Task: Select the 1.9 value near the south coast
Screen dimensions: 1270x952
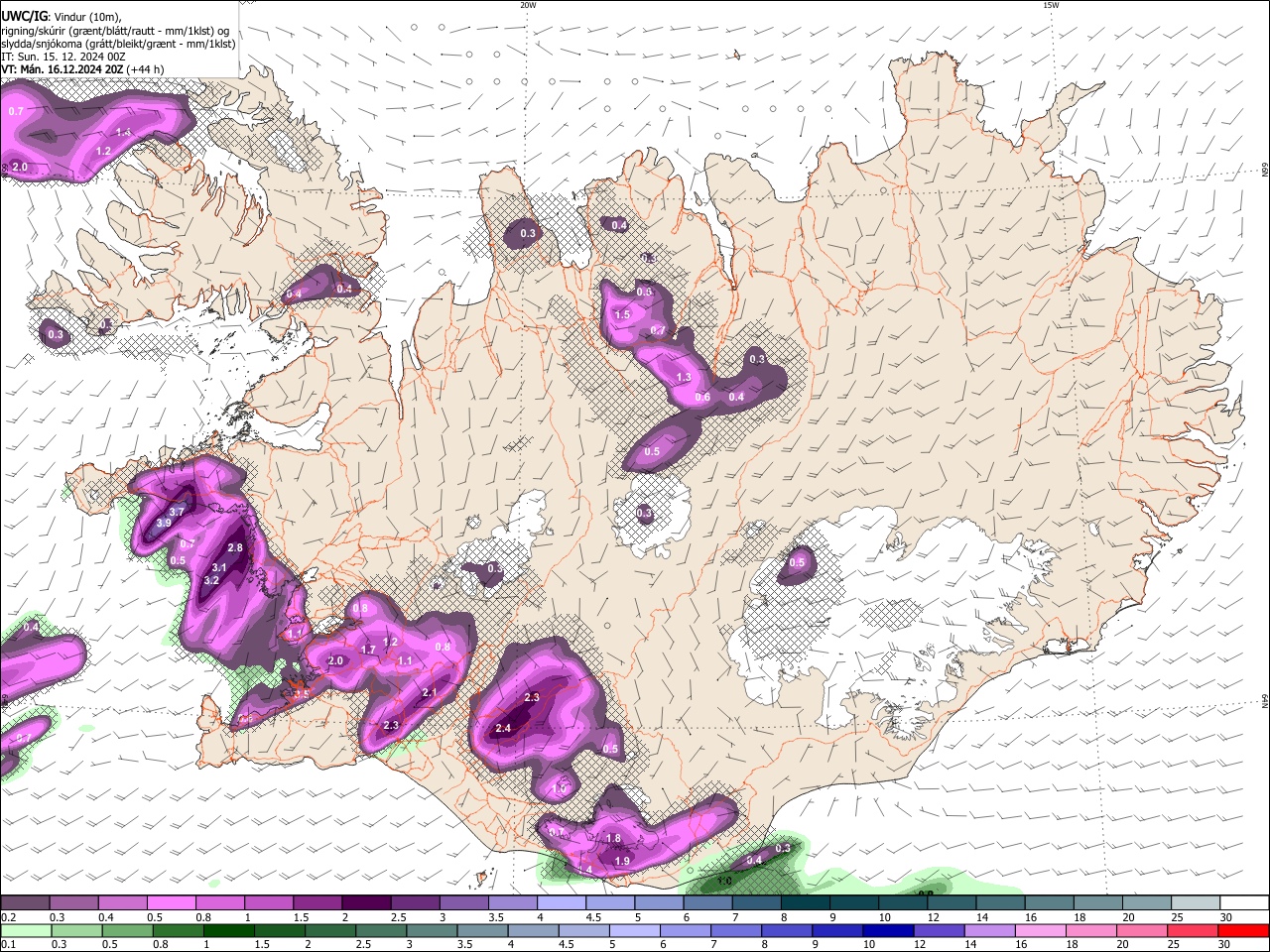Action: click(x=622, y=861)
